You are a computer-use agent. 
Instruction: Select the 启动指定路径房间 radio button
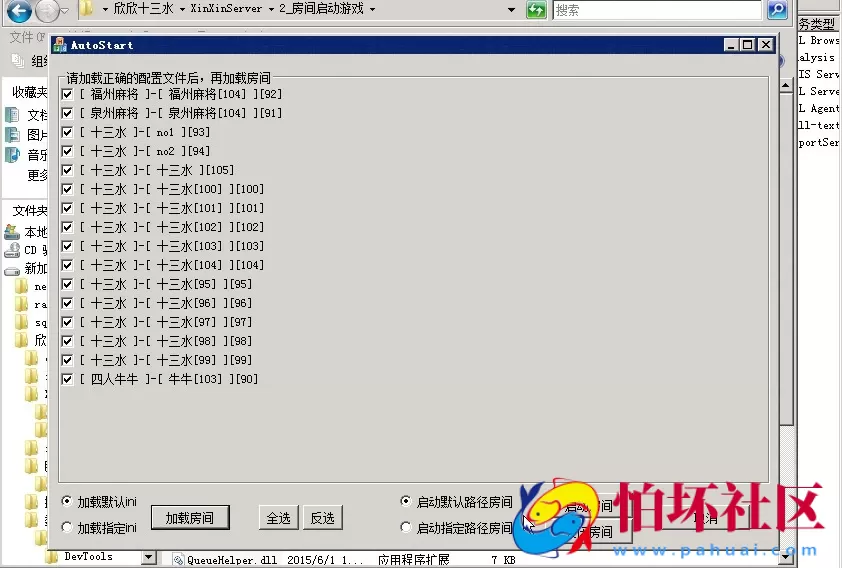coord(406,527)
